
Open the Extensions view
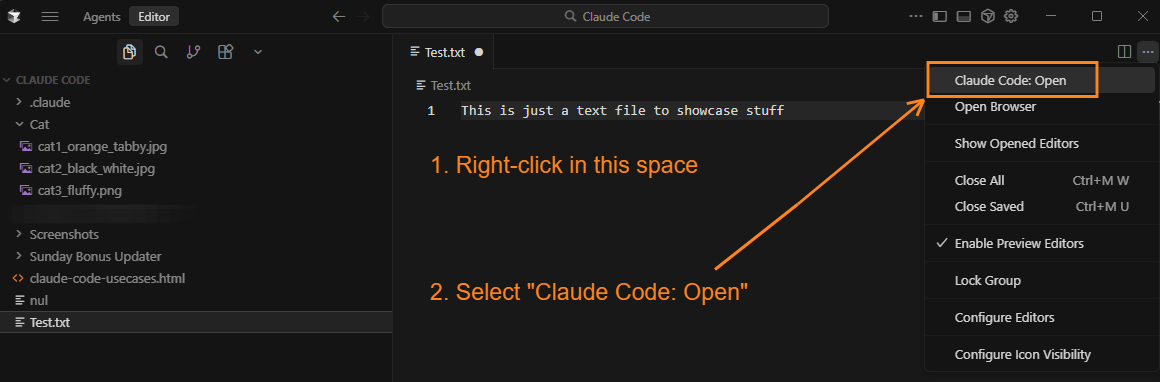point(226,52)
